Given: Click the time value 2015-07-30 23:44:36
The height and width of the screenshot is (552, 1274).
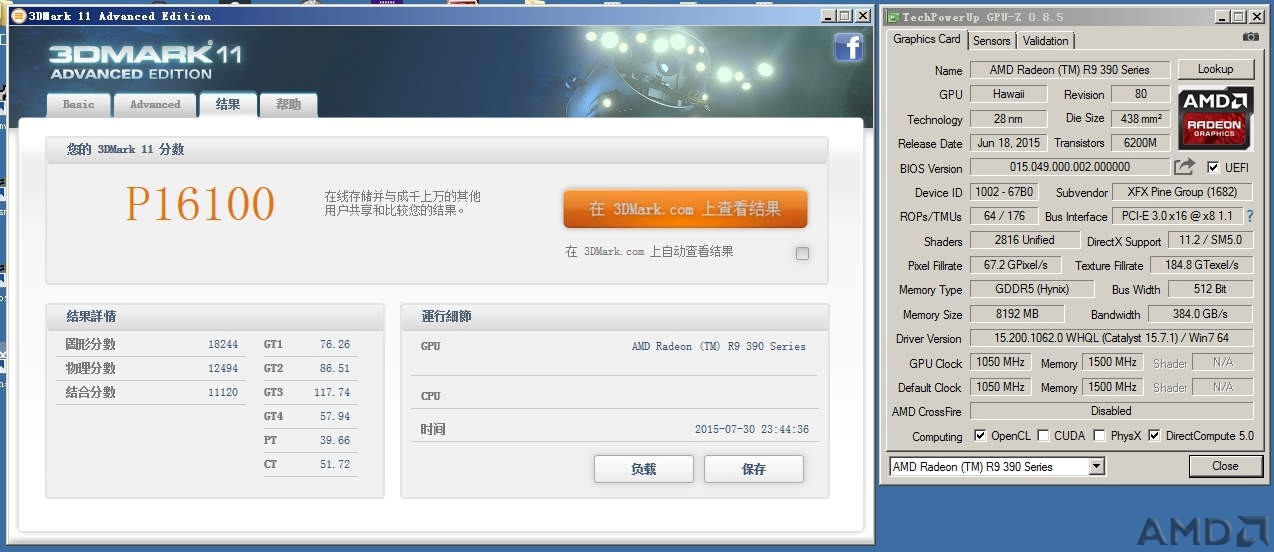Looking at the screenshot, I should [752, 430].
